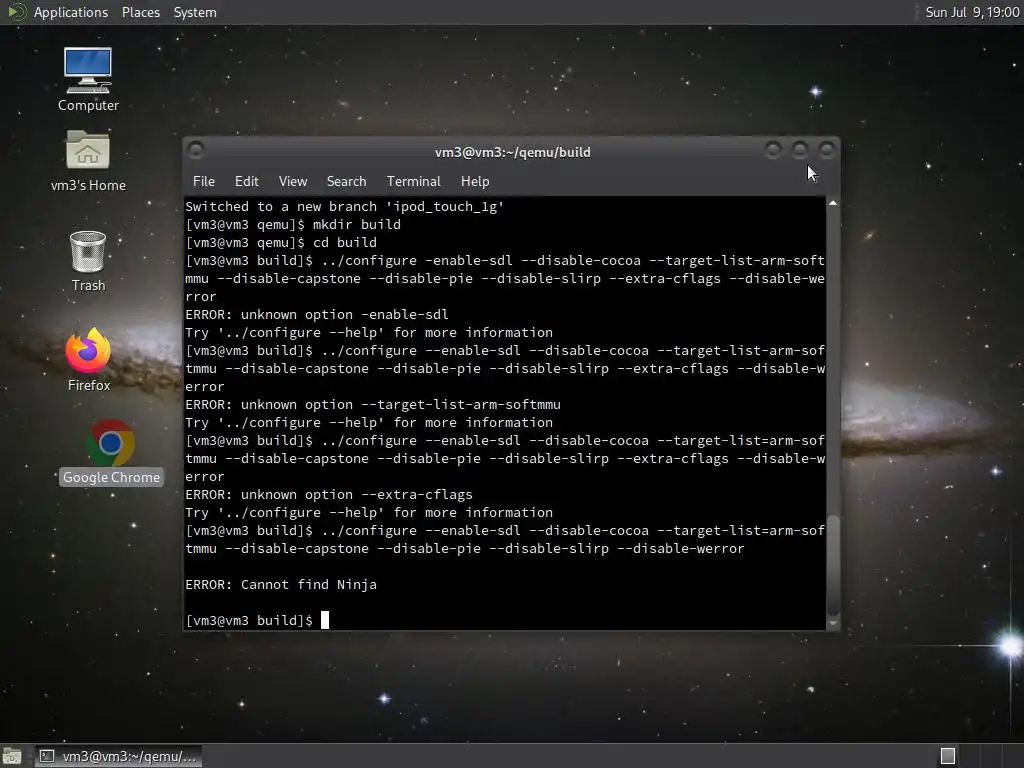Screen dimensions: 1024x768
Task: Click the line "Switched to a new branch 'ipod_touch_1g'"
Action: coord(344,206)
